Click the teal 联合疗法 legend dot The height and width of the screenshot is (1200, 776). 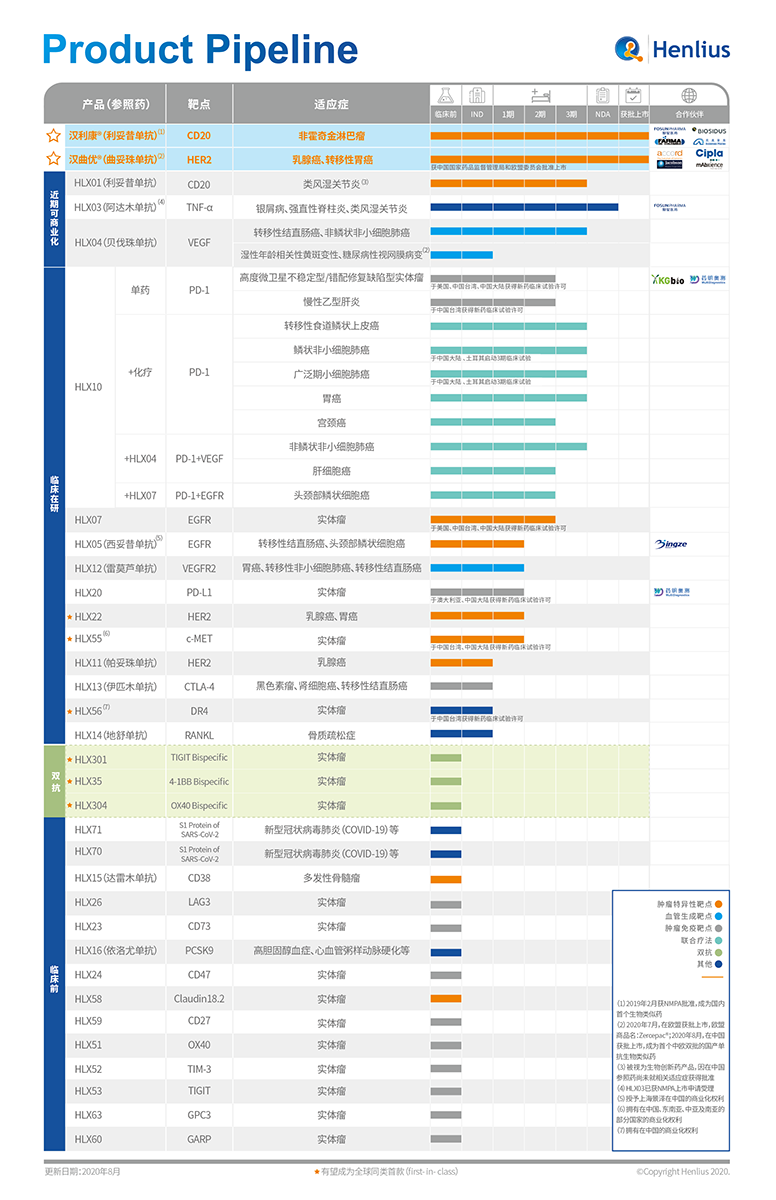pyautogui.click(x=719, y=940)
